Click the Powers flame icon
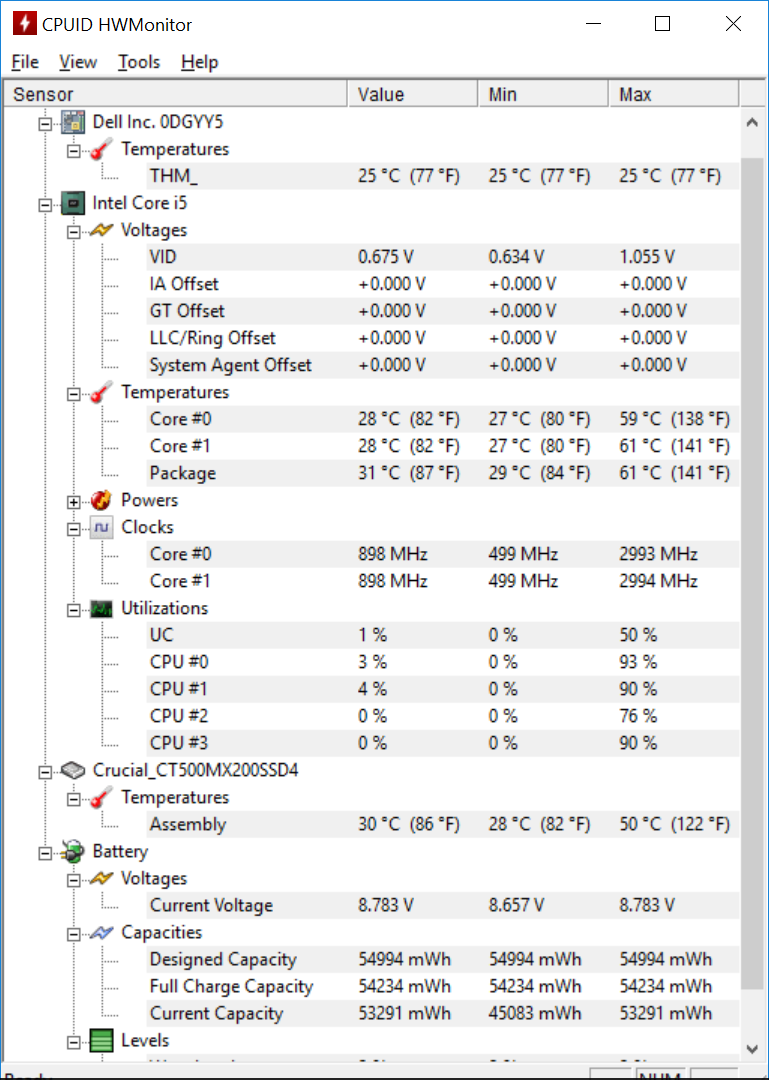 [101, 500]
